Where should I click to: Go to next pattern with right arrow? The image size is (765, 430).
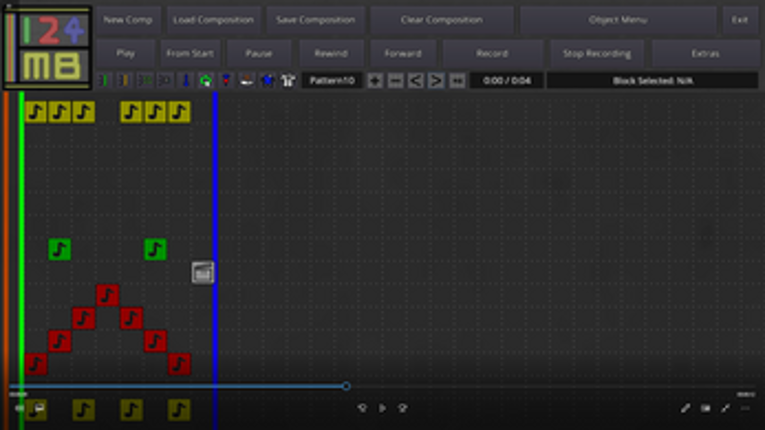pos(436,81)
